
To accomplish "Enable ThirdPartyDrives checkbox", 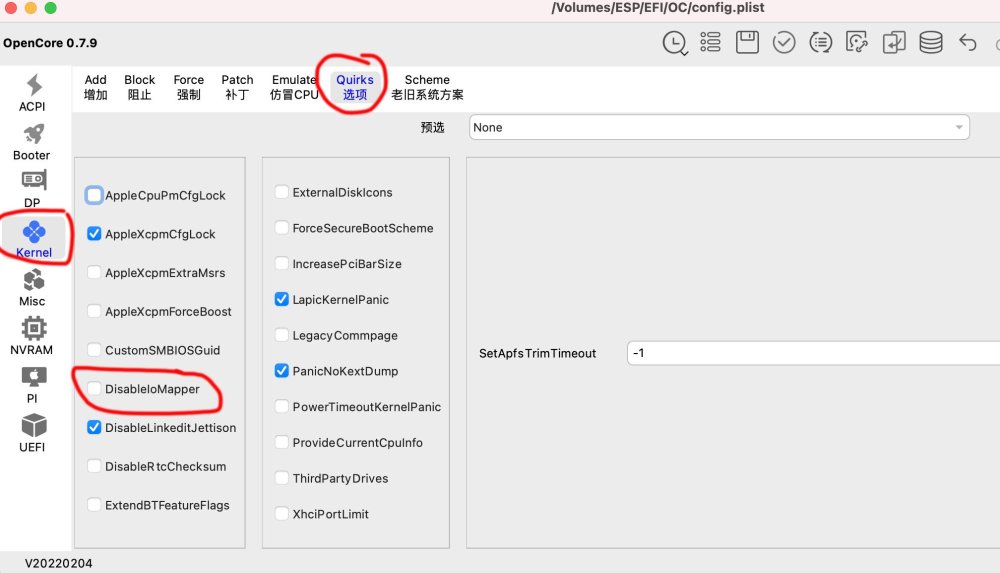I will coord(281,478).
